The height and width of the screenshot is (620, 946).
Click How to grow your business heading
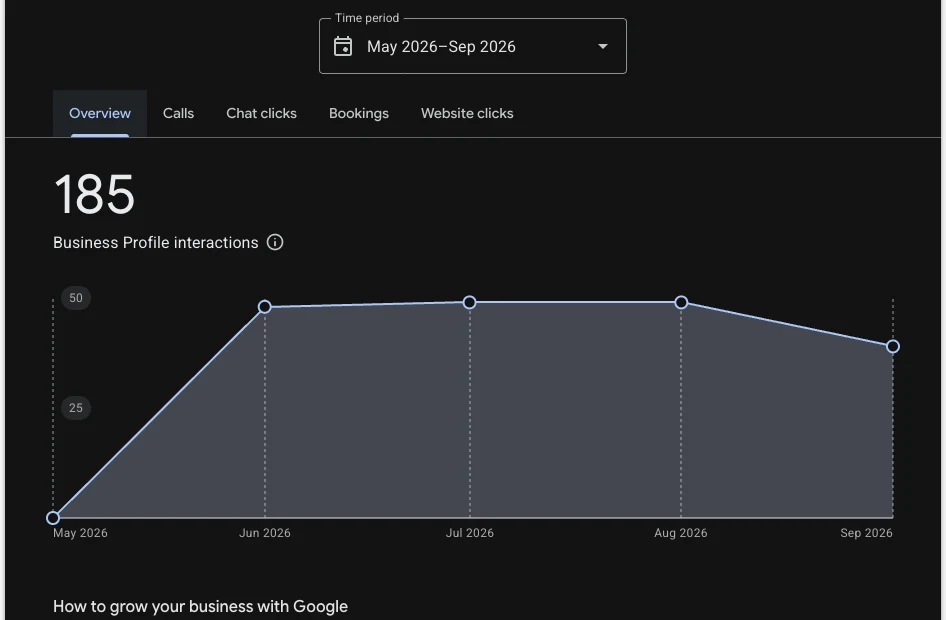tap(200, 607)
